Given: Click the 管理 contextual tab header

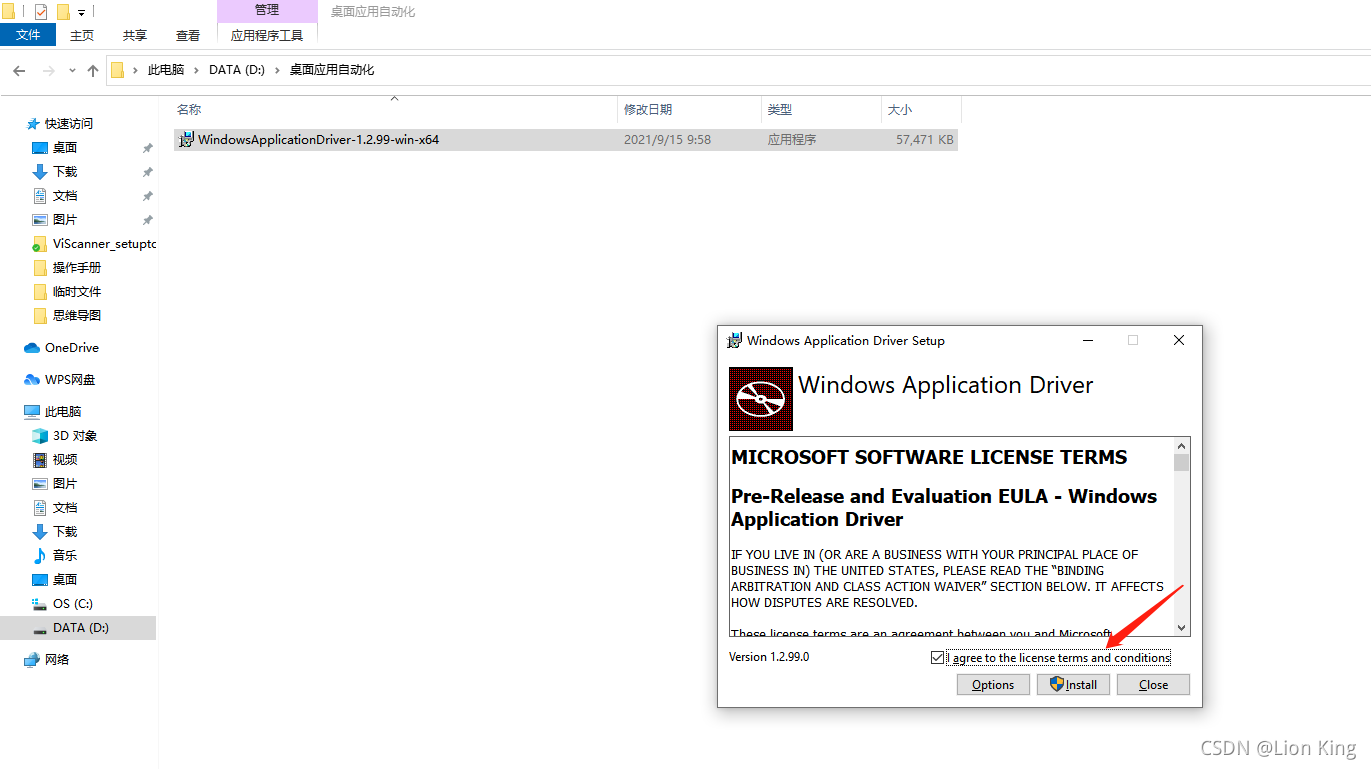Looking at the screenshot, I should tap(267, 11).
